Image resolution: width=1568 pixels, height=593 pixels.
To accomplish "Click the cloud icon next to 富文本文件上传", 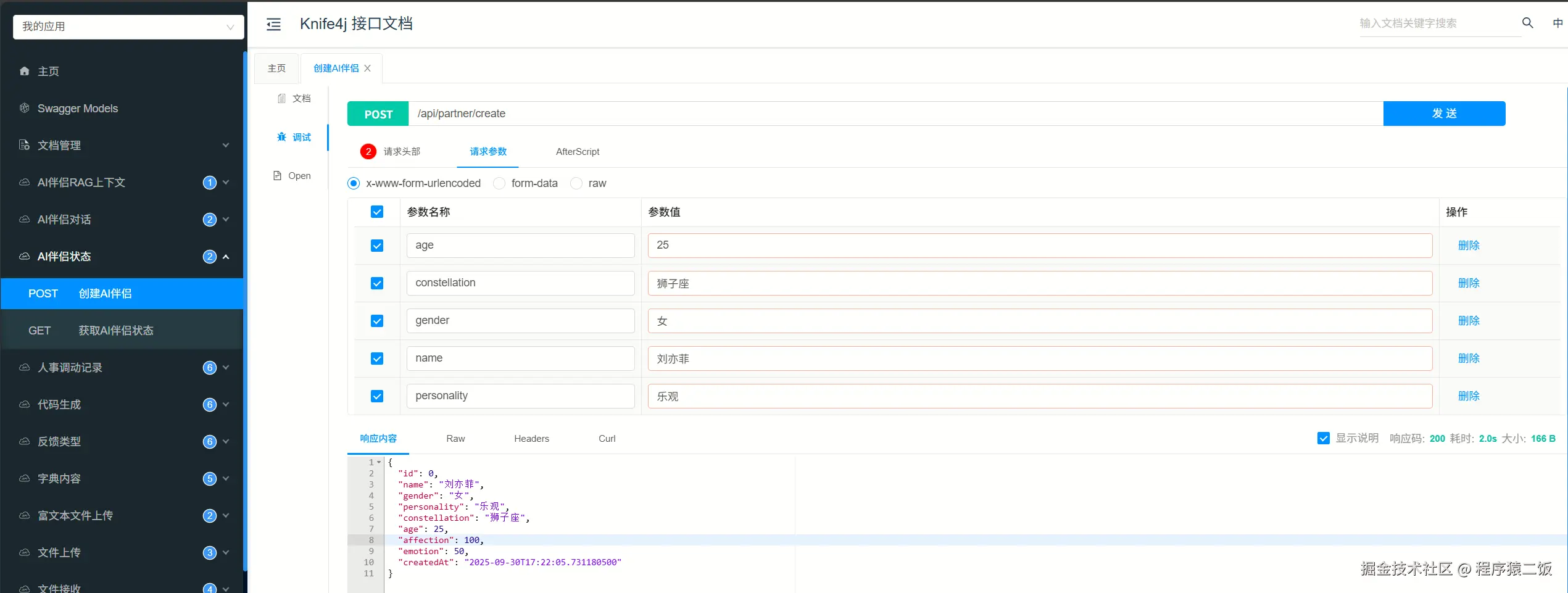I will (25, 515).
